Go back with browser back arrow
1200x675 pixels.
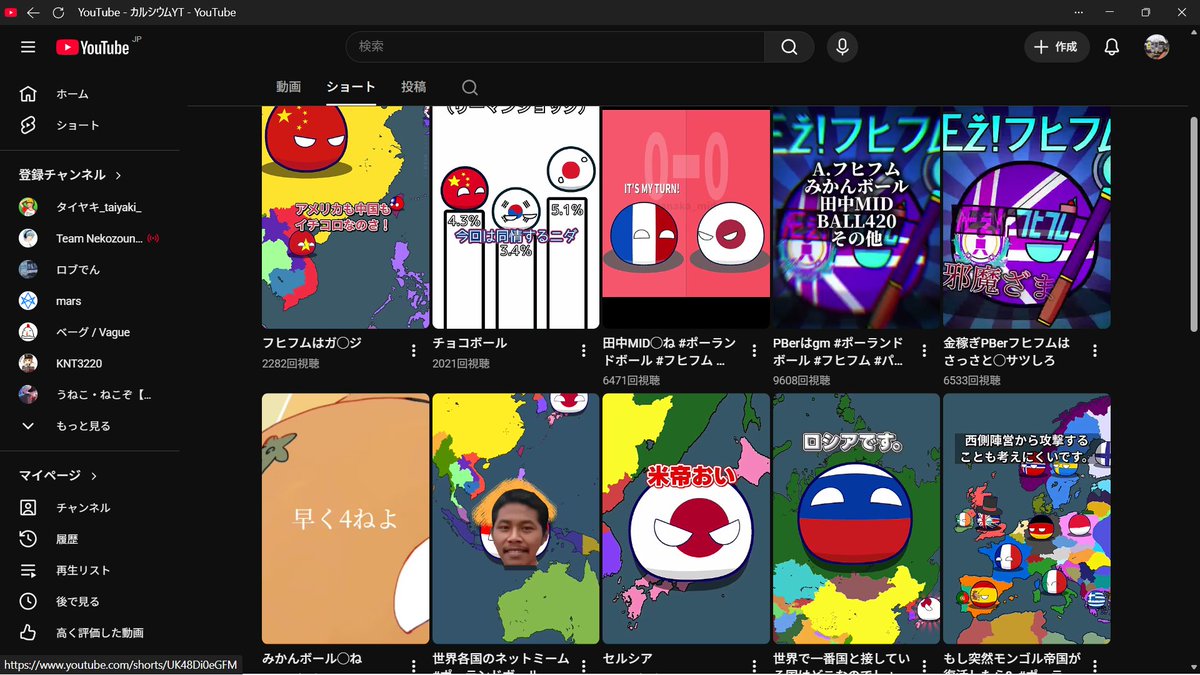(x=33, y=12)
